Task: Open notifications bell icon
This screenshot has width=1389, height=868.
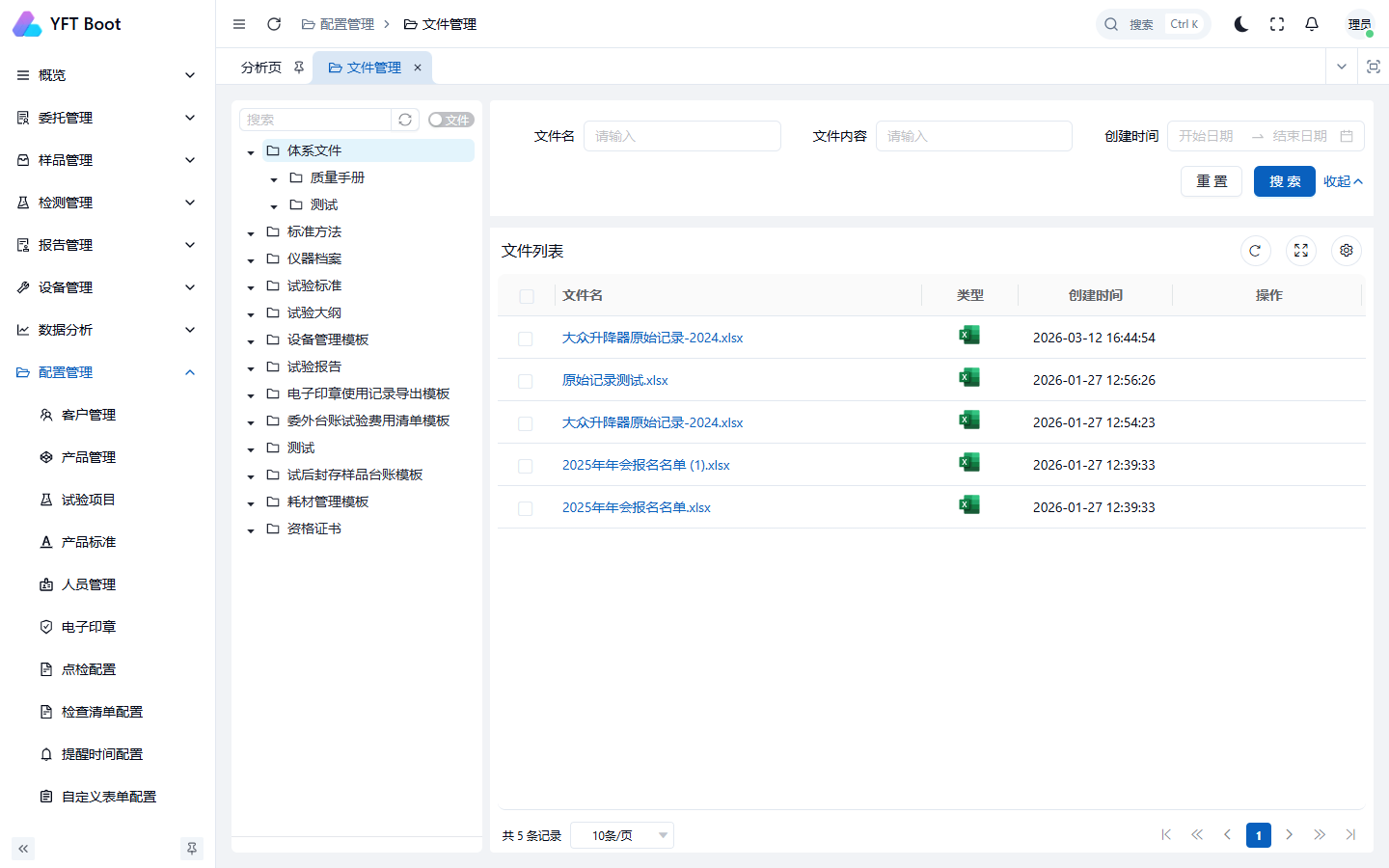Action: click(1312, 24)
